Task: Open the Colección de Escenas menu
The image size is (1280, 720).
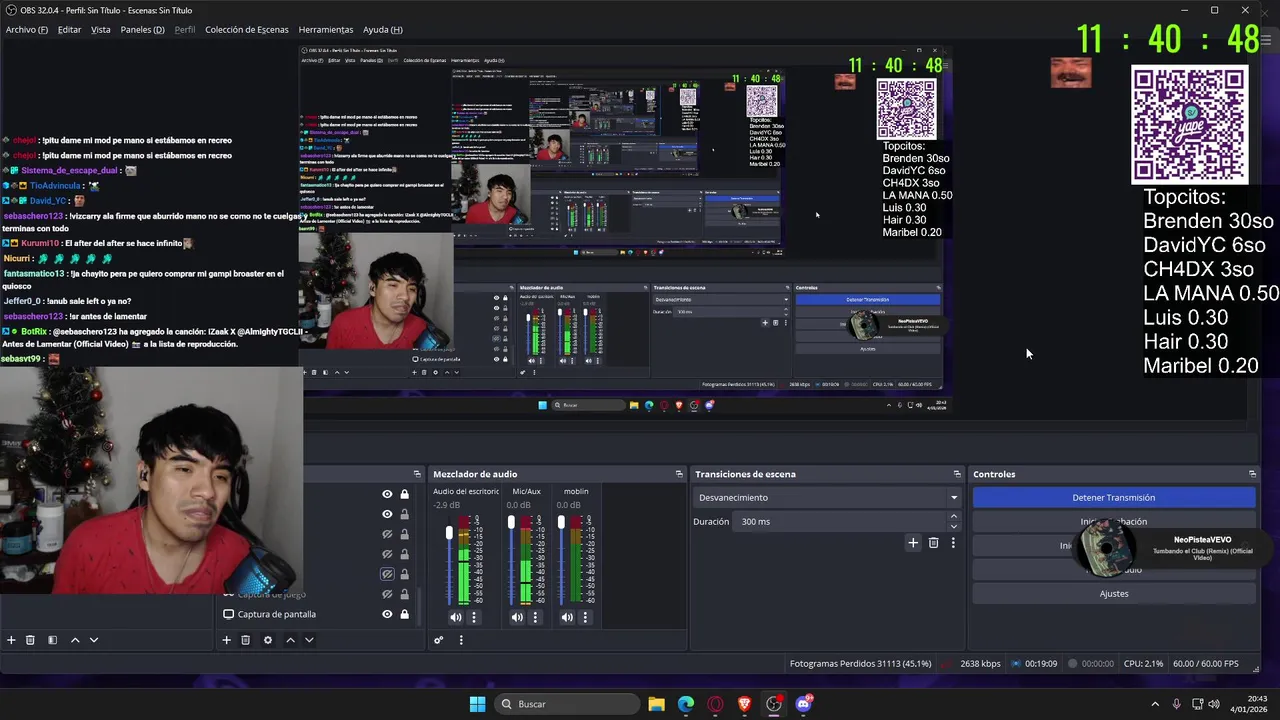Action: click(246, 30)
